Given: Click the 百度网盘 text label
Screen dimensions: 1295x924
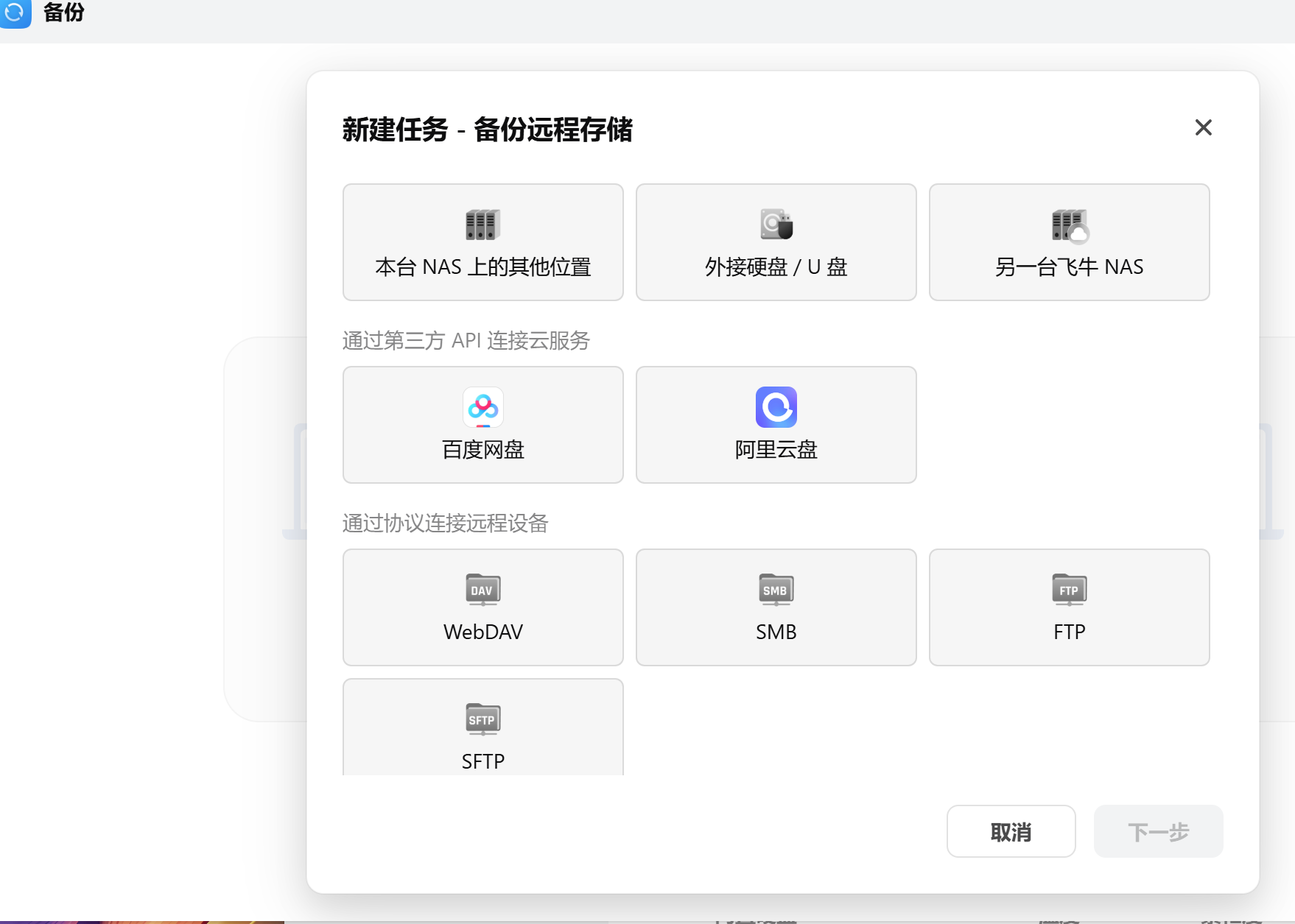Looking at the screenshot, I should (482, 450).
